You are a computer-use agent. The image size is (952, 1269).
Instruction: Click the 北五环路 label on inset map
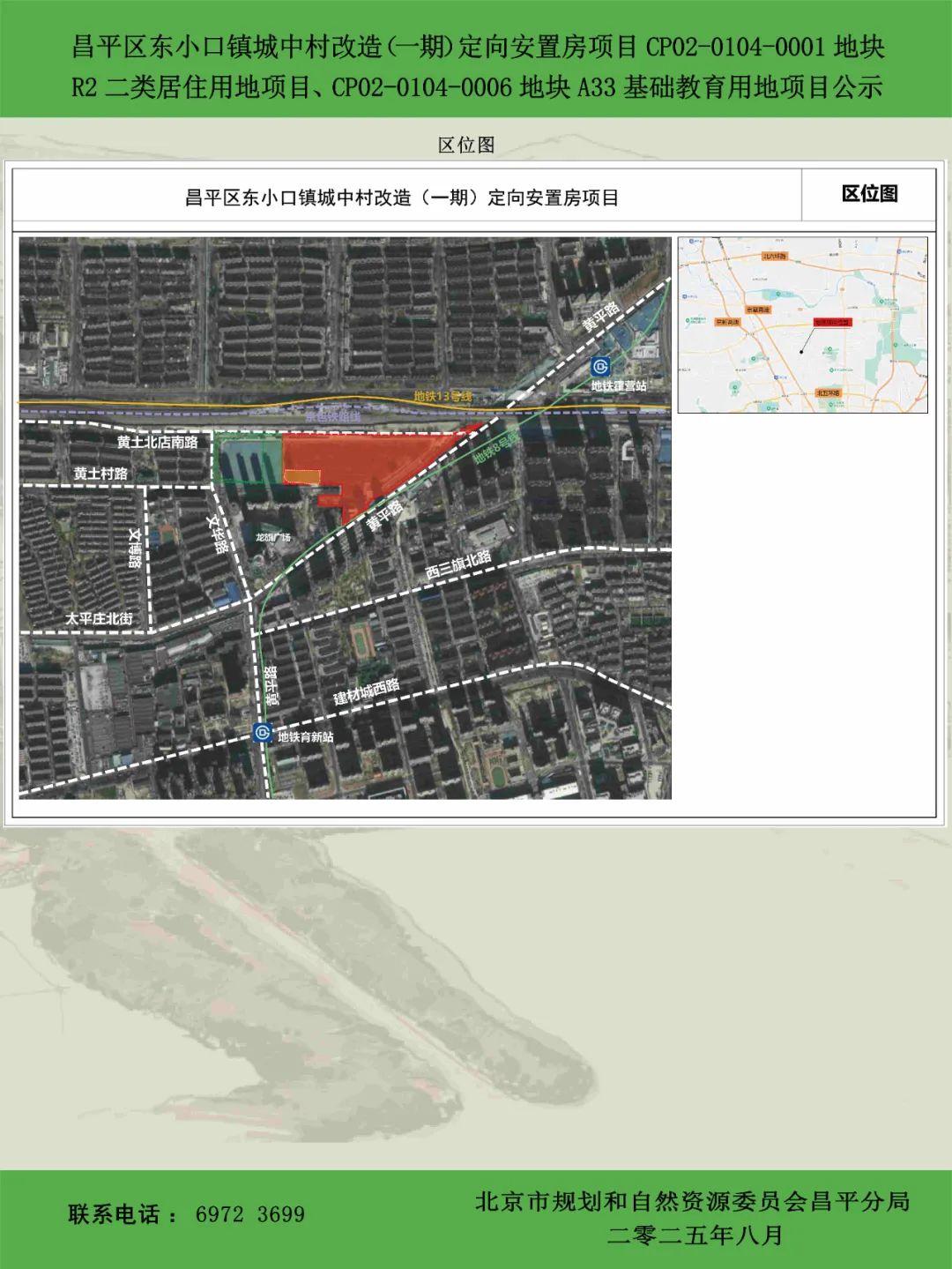[828, 393]
